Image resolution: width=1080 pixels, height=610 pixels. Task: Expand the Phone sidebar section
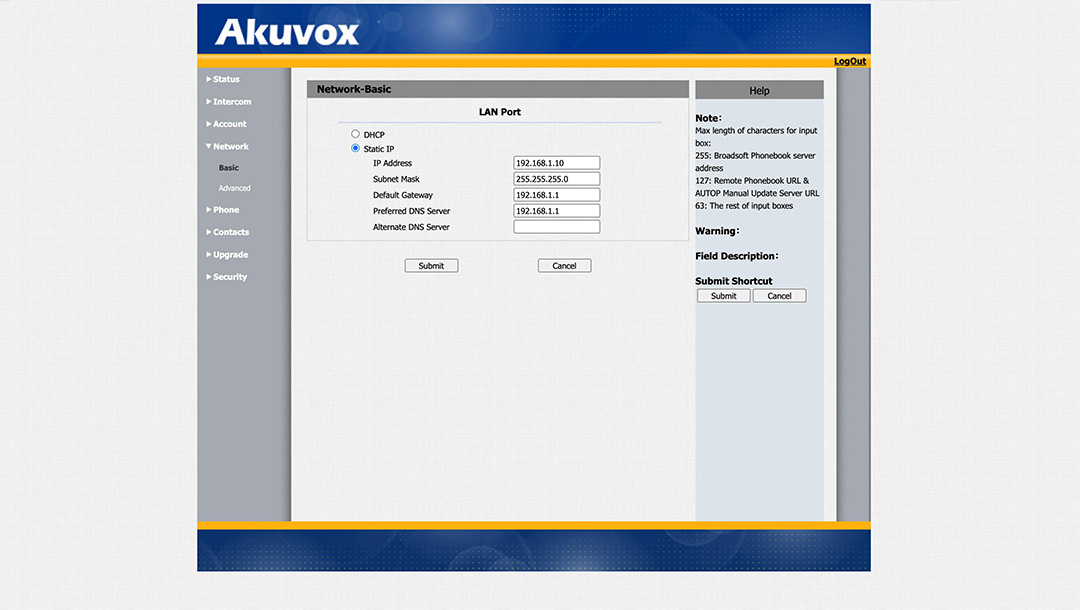pyautogui.click(x=225, y=210)
